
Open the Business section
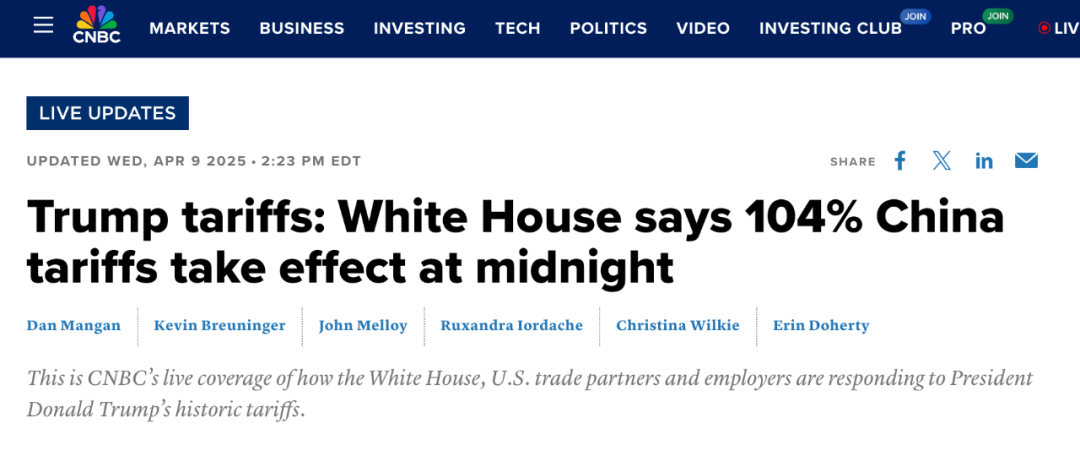pos(302,28)
